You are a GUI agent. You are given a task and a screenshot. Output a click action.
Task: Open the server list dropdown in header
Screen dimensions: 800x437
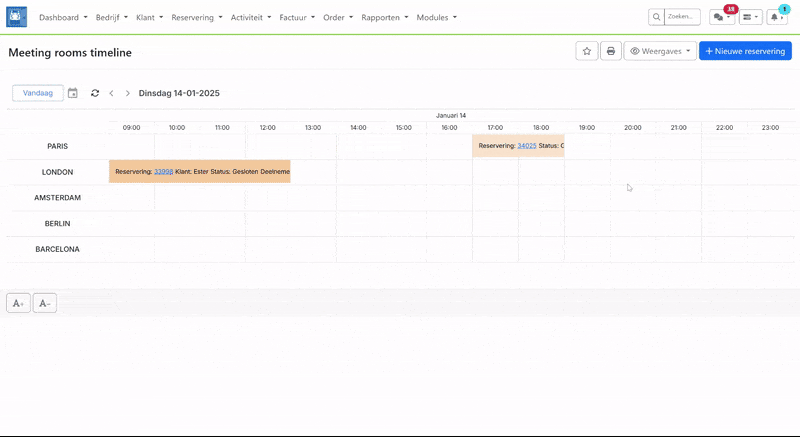coord(750,17)
